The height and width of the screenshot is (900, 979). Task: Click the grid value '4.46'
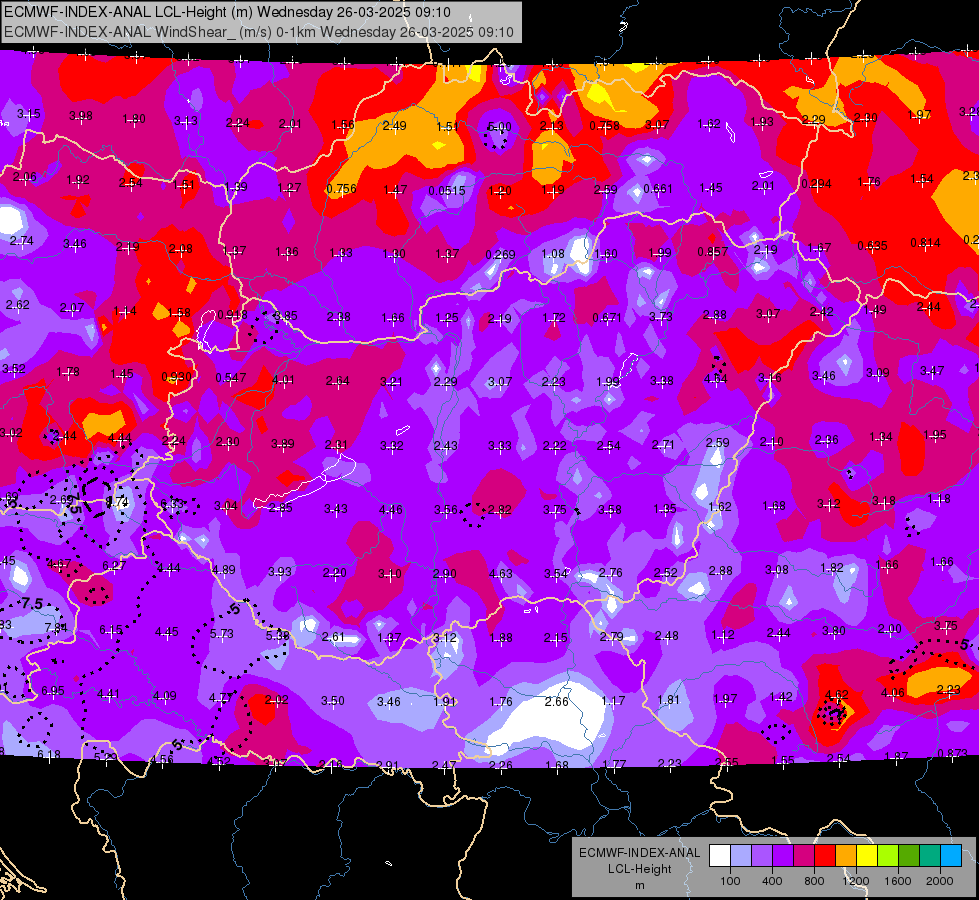point(391,510)
